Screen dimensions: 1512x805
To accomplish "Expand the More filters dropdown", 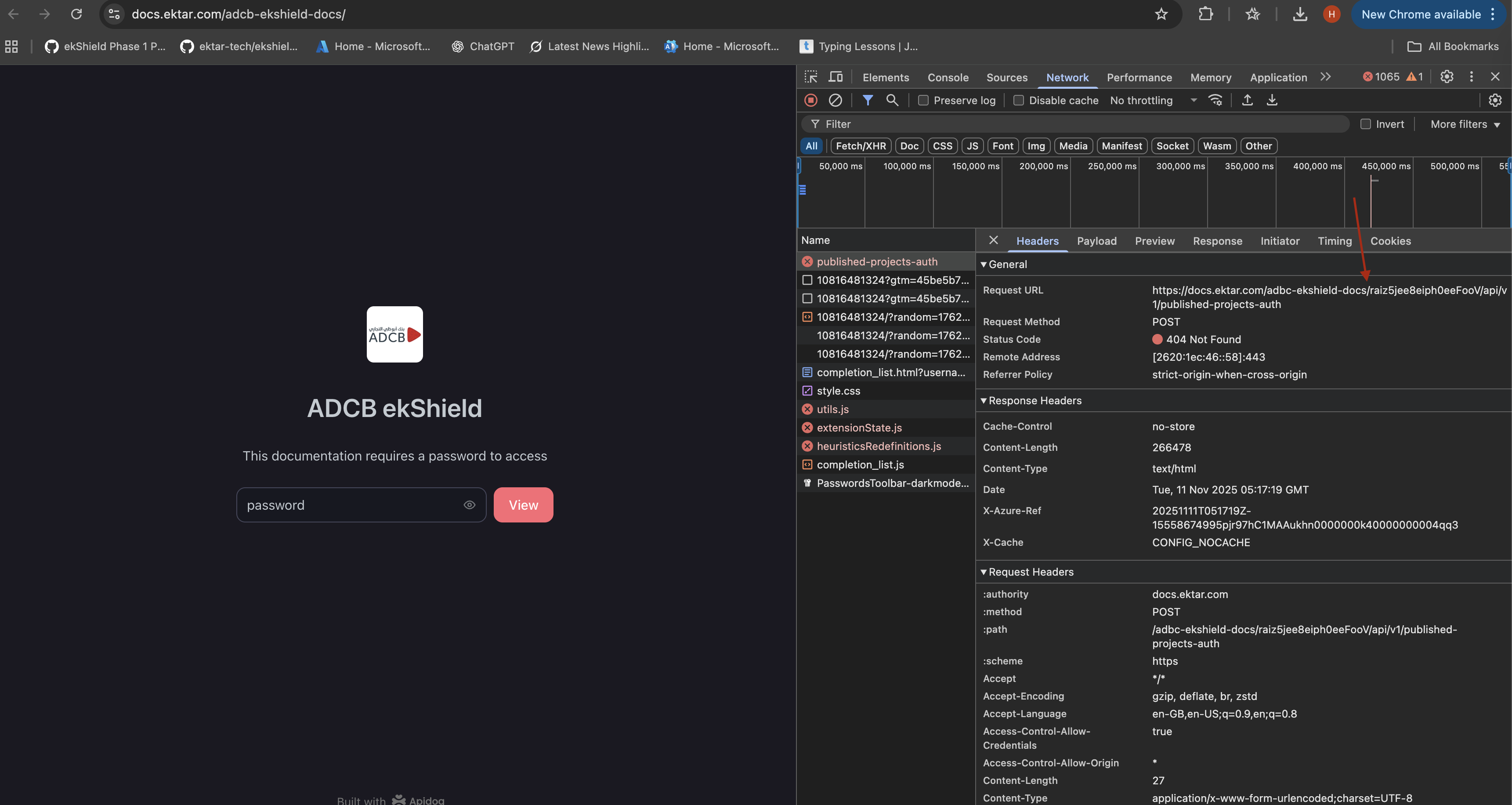I will 1465,124.
